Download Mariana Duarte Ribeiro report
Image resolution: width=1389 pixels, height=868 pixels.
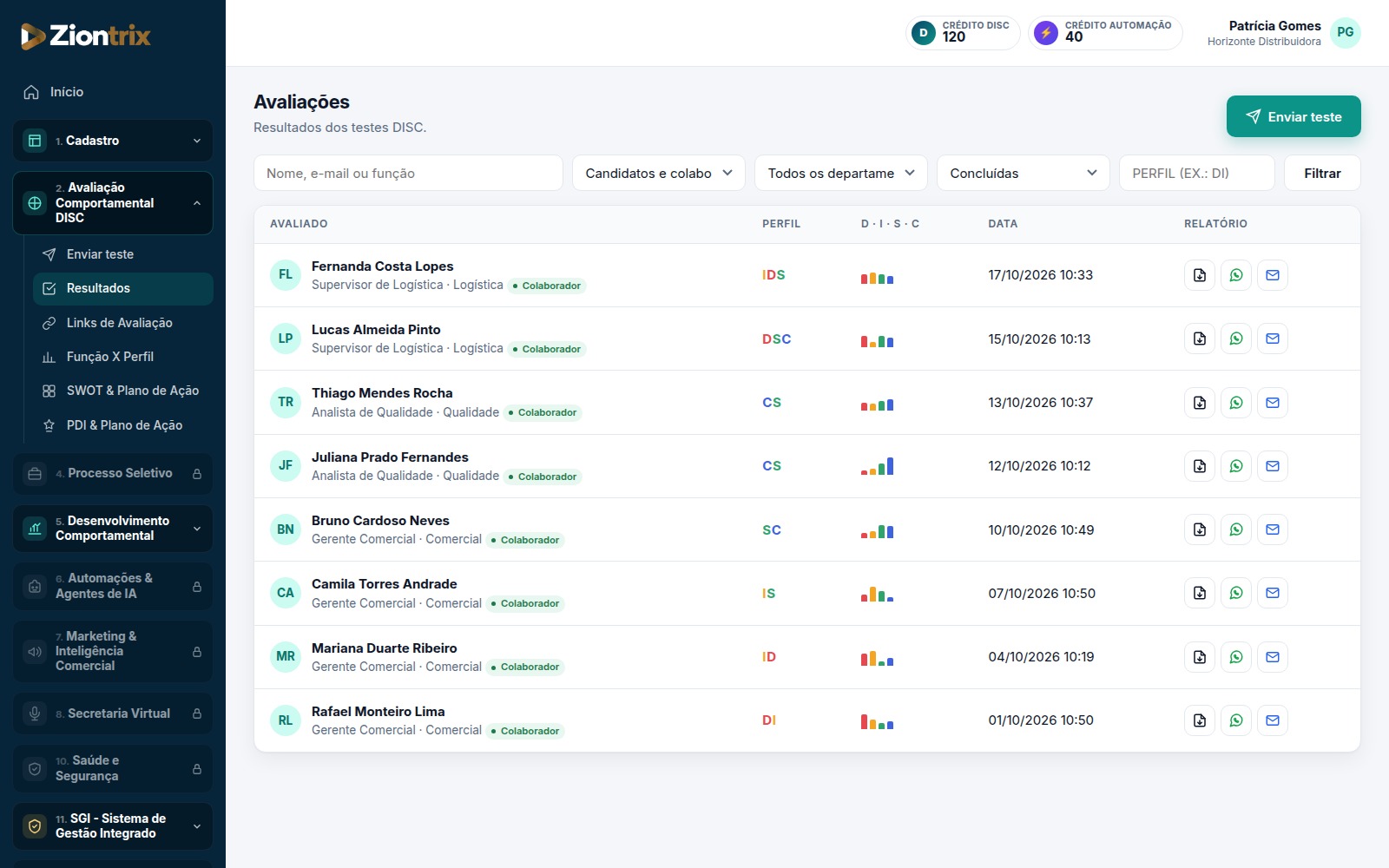[1200, 657]
